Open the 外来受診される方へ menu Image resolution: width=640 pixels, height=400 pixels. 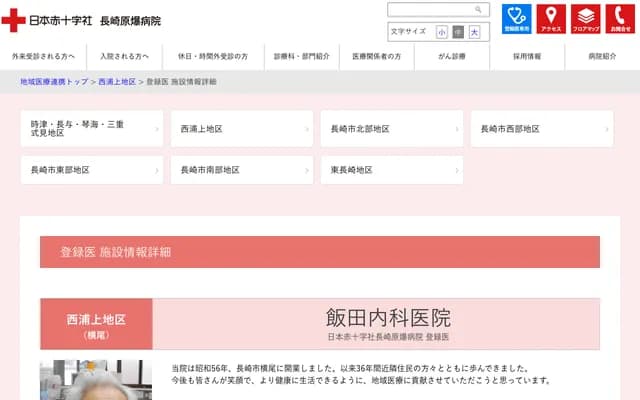coord(43,57)
